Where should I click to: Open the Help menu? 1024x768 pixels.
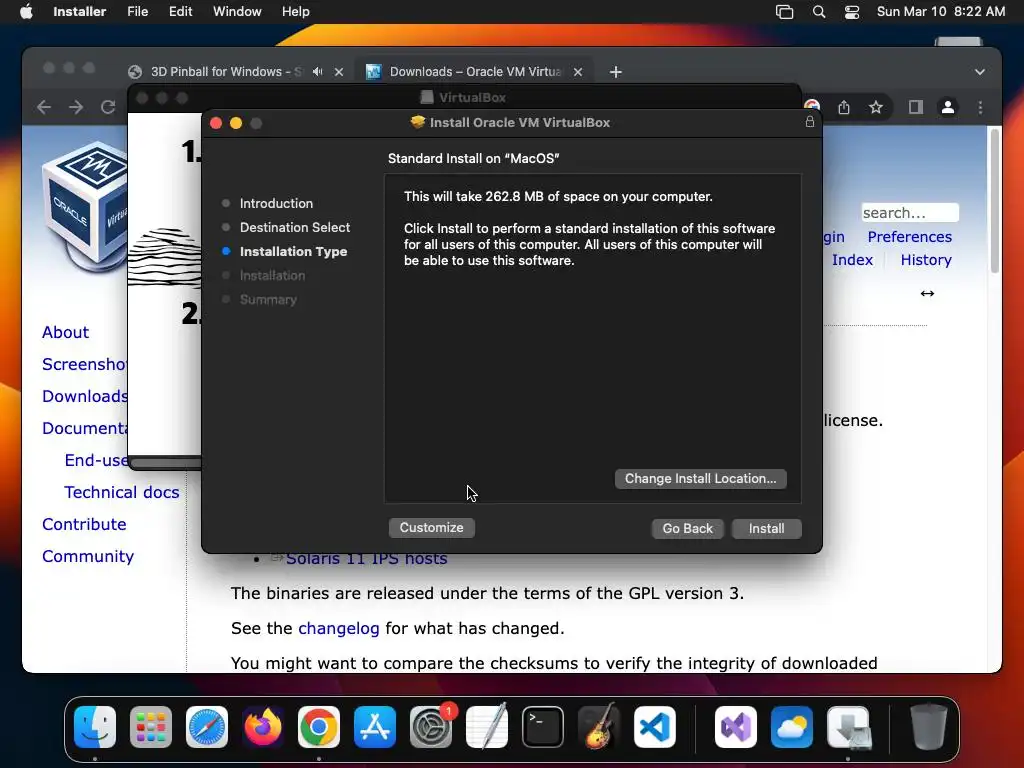[296, 12]
